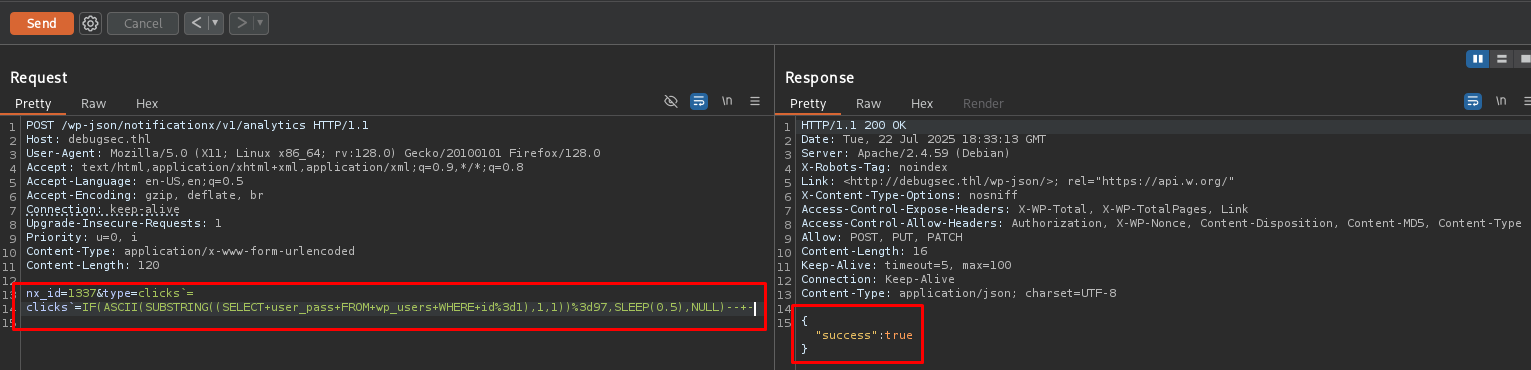Click the Upgrade-Insecure-Requests: 1 header
Screen dimensions: 1531x370
pos(124,223)
